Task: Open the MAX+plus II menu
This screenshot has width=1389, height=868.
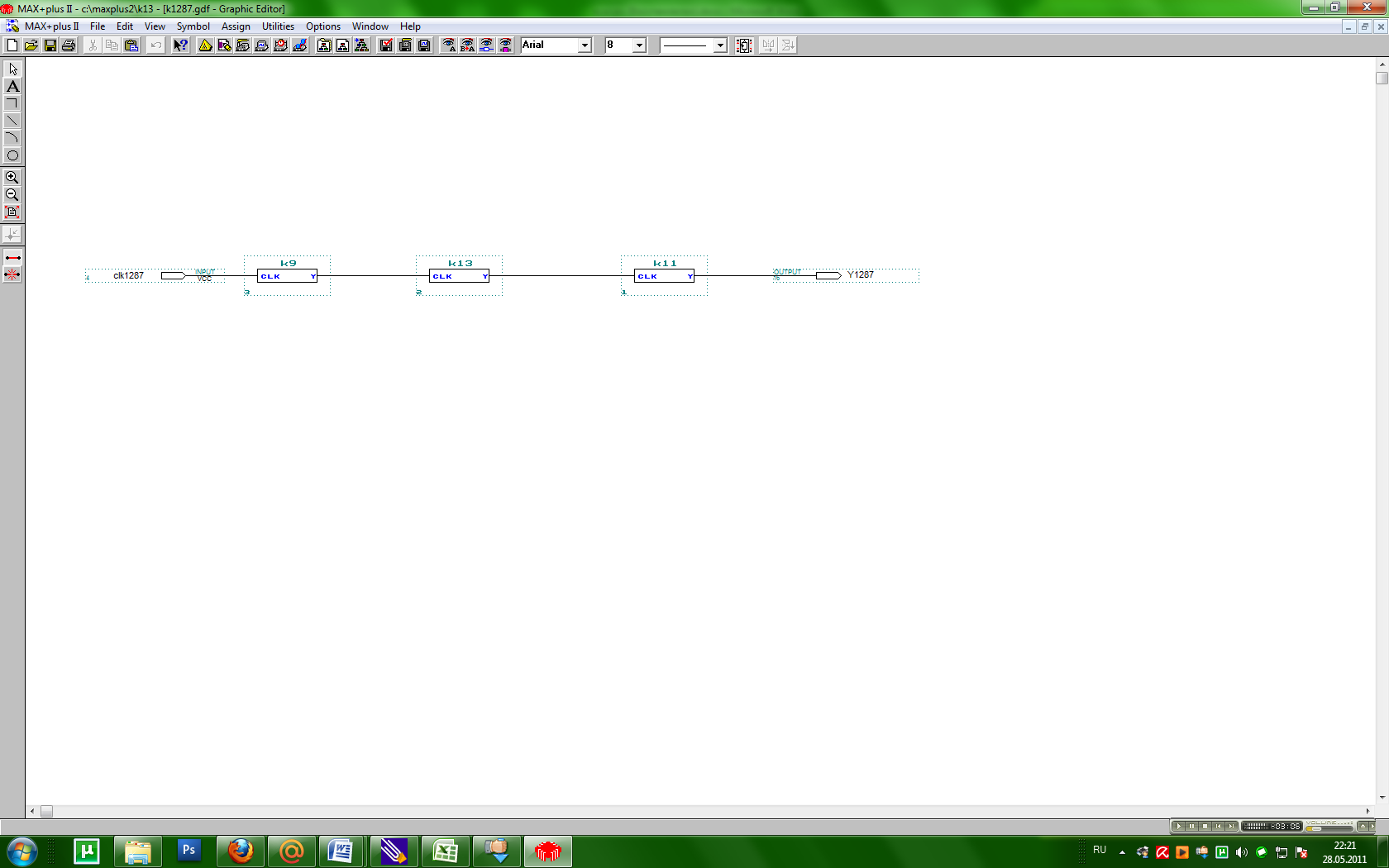Action: 51,26
